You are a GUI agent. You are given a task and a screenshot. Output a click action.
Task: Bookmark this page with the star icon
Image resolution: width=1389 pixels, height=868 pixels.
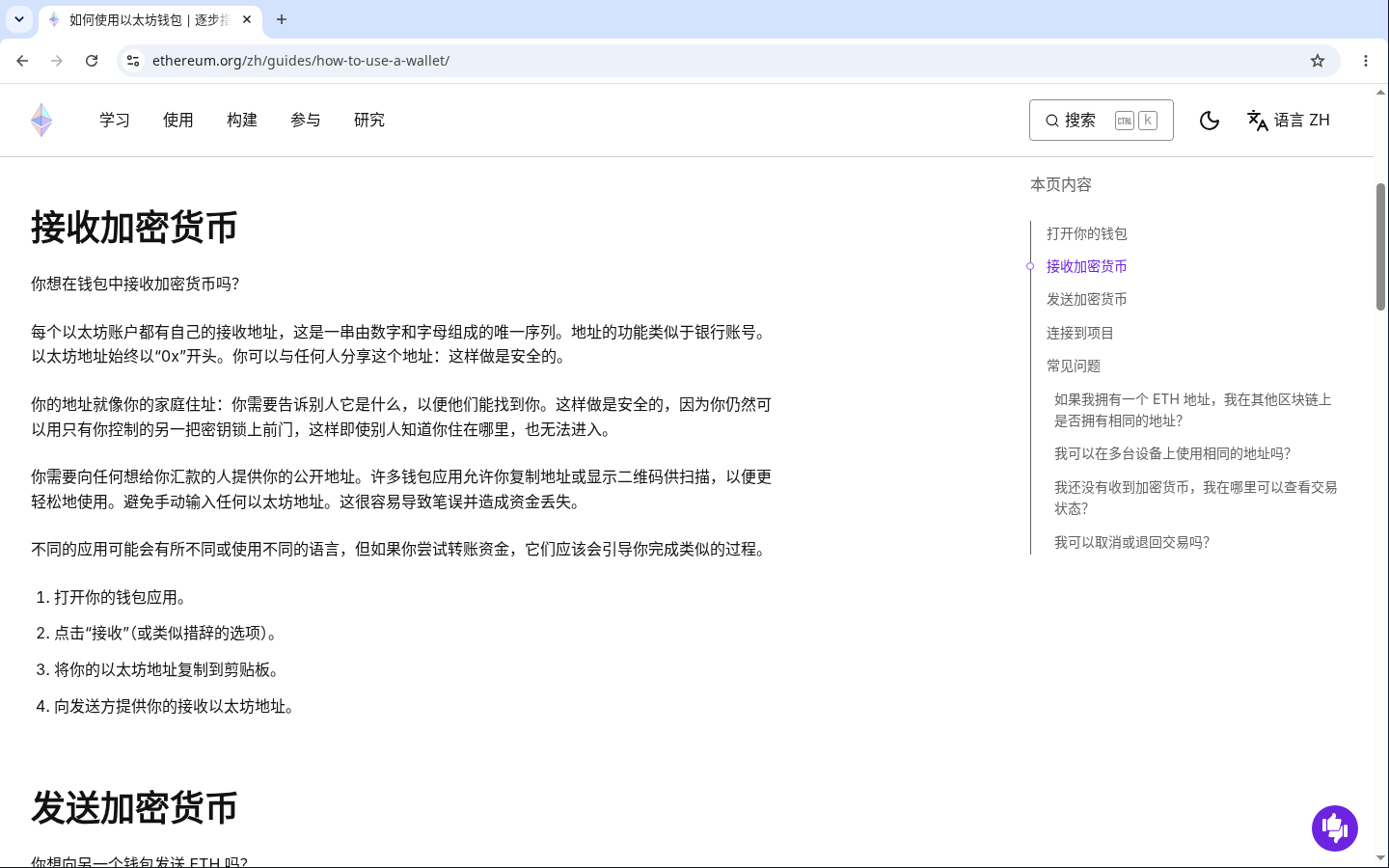1318,61
